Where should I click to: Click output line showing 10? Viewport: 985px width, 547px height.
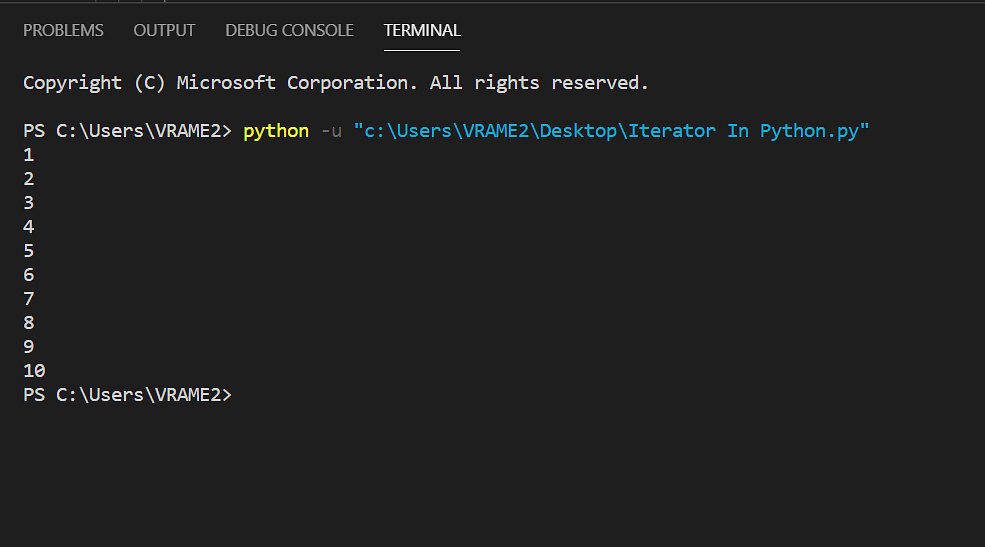tap(34, 371)
